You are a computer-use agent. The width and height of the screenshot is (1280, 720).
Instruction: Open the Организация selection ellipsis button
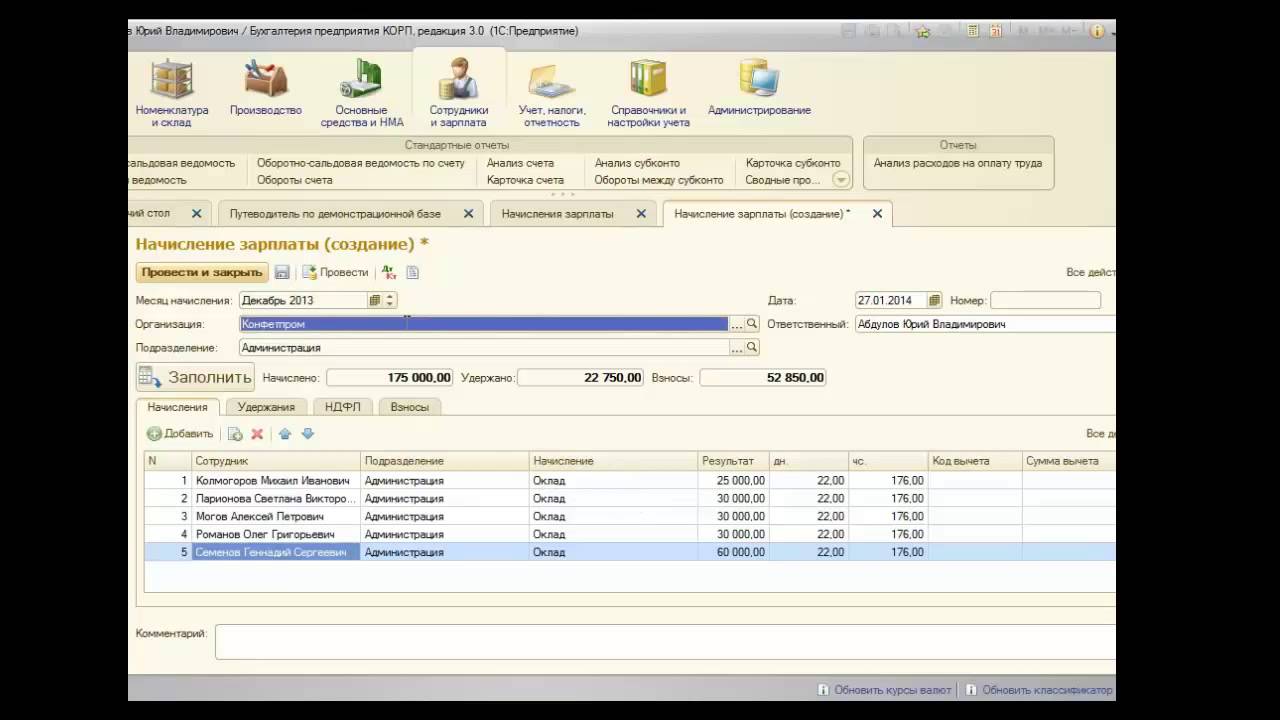737,324
